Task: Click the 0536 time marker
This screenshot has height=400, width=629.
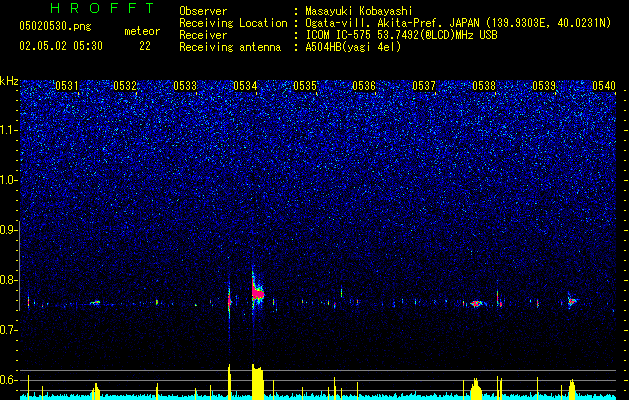Action: click(x=364, y=85)
